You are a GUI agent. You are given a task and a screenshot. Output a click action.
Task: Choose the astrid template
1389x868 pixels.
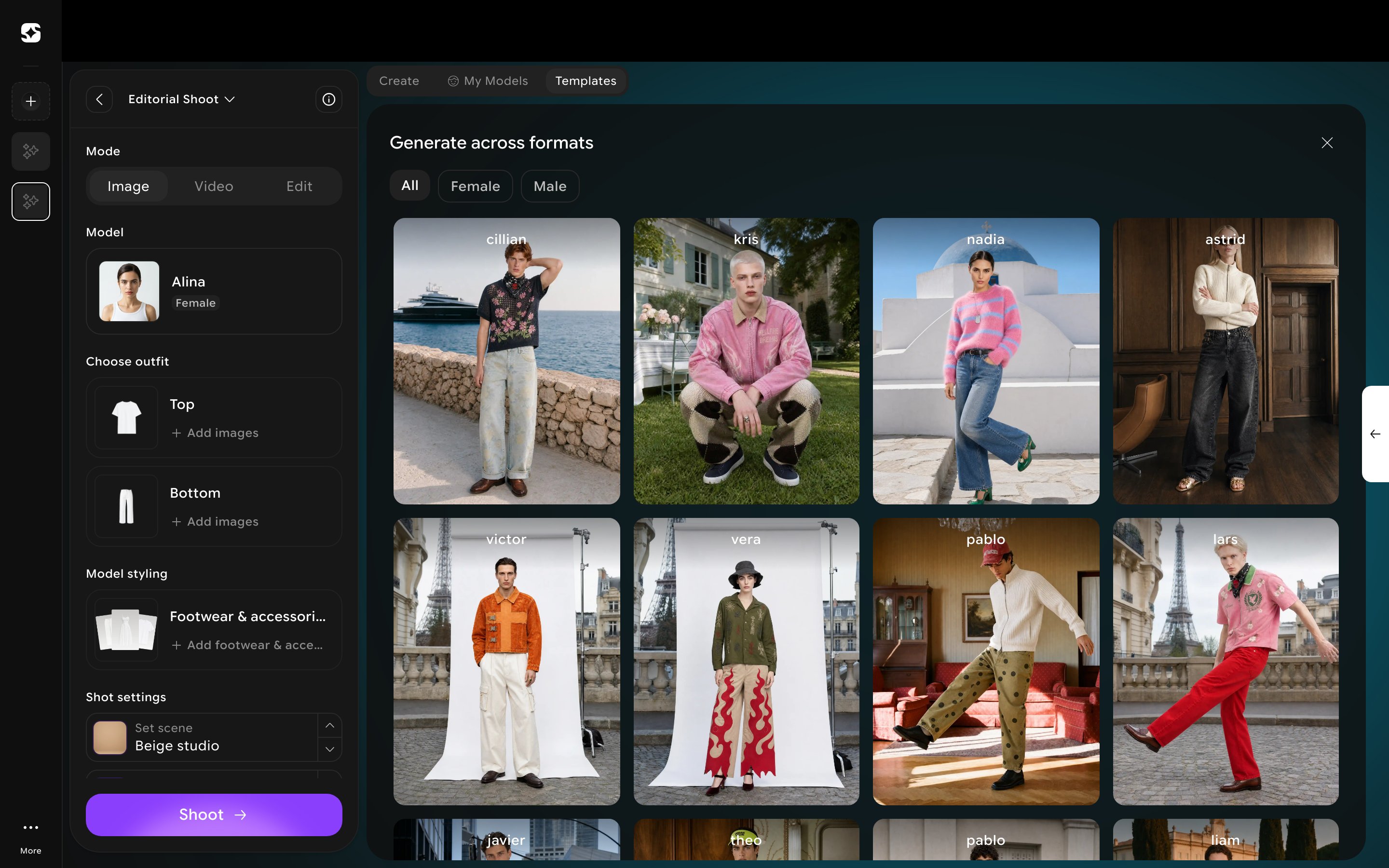(1226, 361)
